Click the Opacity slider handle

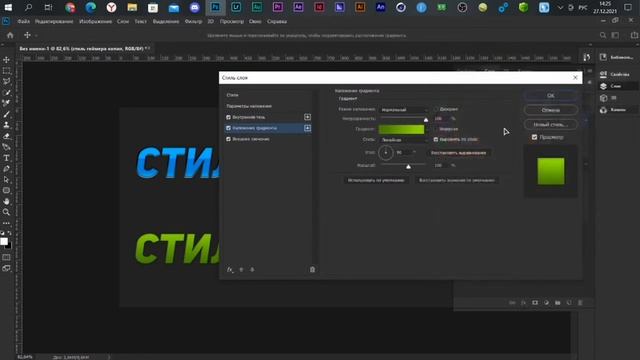426,120
